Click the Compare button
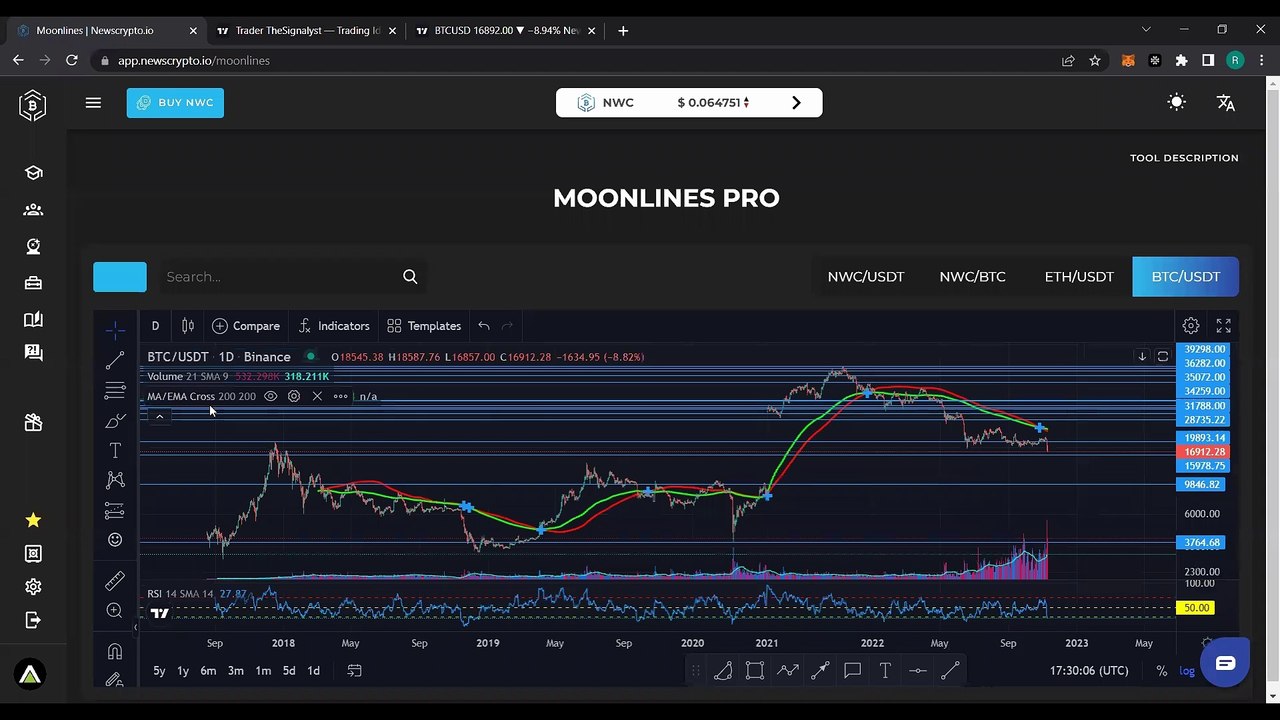Image resolution: width=1280 pixels, height=720 pixels. (x=246, y=326)
